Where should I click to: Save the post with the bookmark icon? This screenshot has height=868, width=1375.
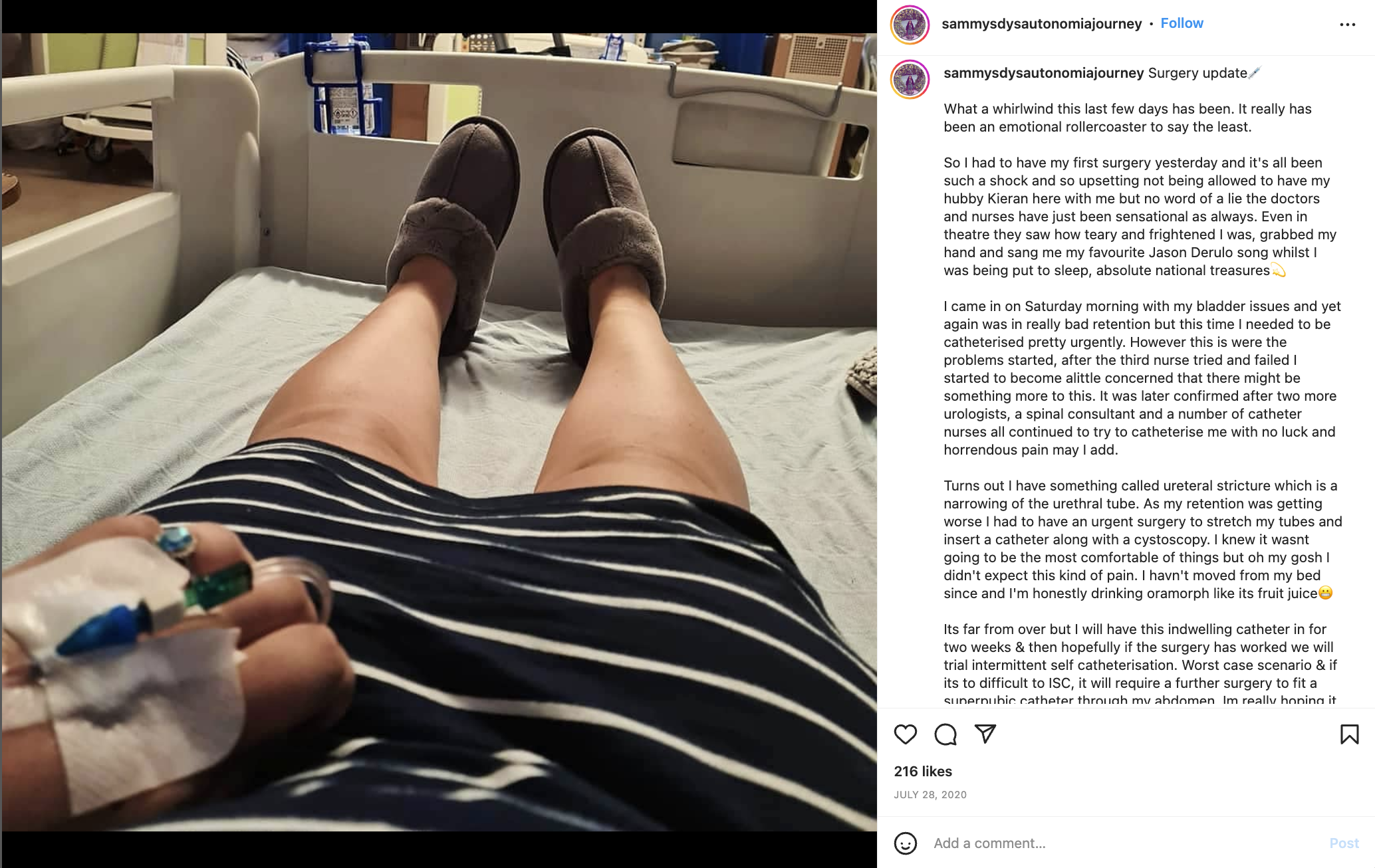tap(1349, 734)
